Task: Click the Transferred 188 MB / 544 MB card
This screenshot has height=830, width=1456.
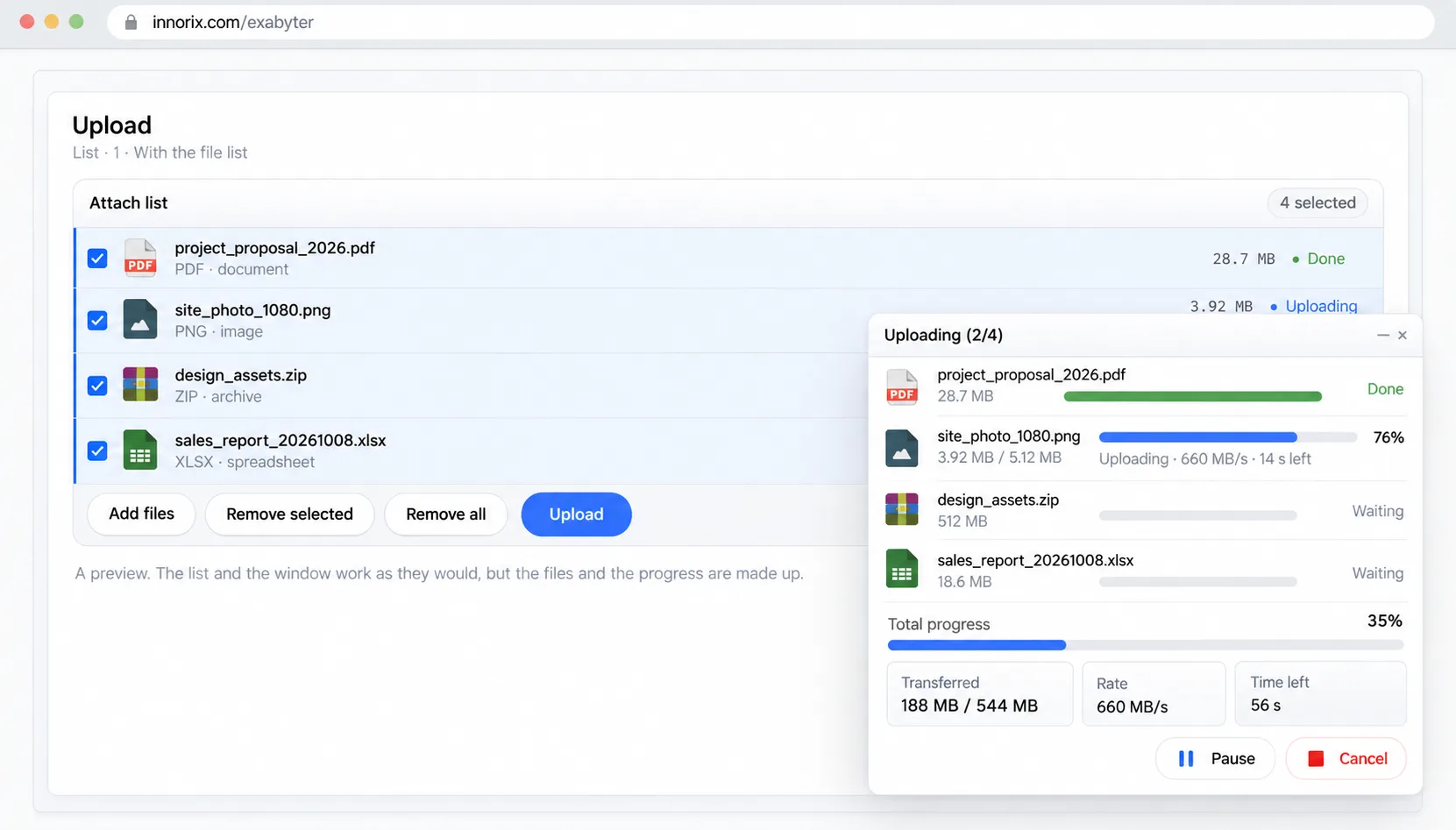Action: (x=980, y=694)
